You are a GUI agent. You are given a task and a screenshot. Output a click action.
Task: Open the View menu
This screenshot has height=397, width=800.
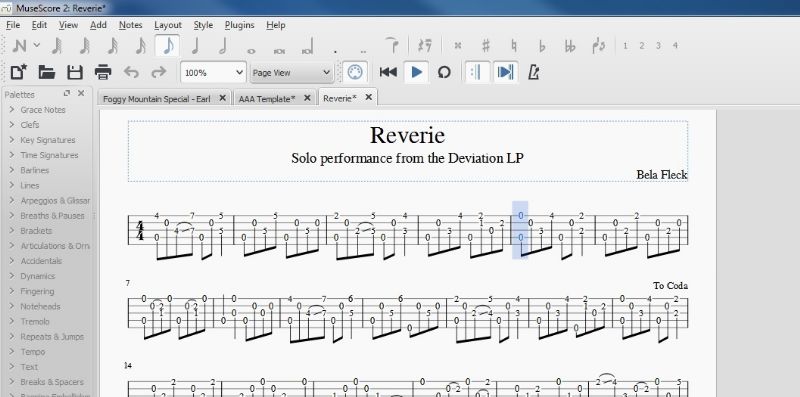tap(68, 25)
